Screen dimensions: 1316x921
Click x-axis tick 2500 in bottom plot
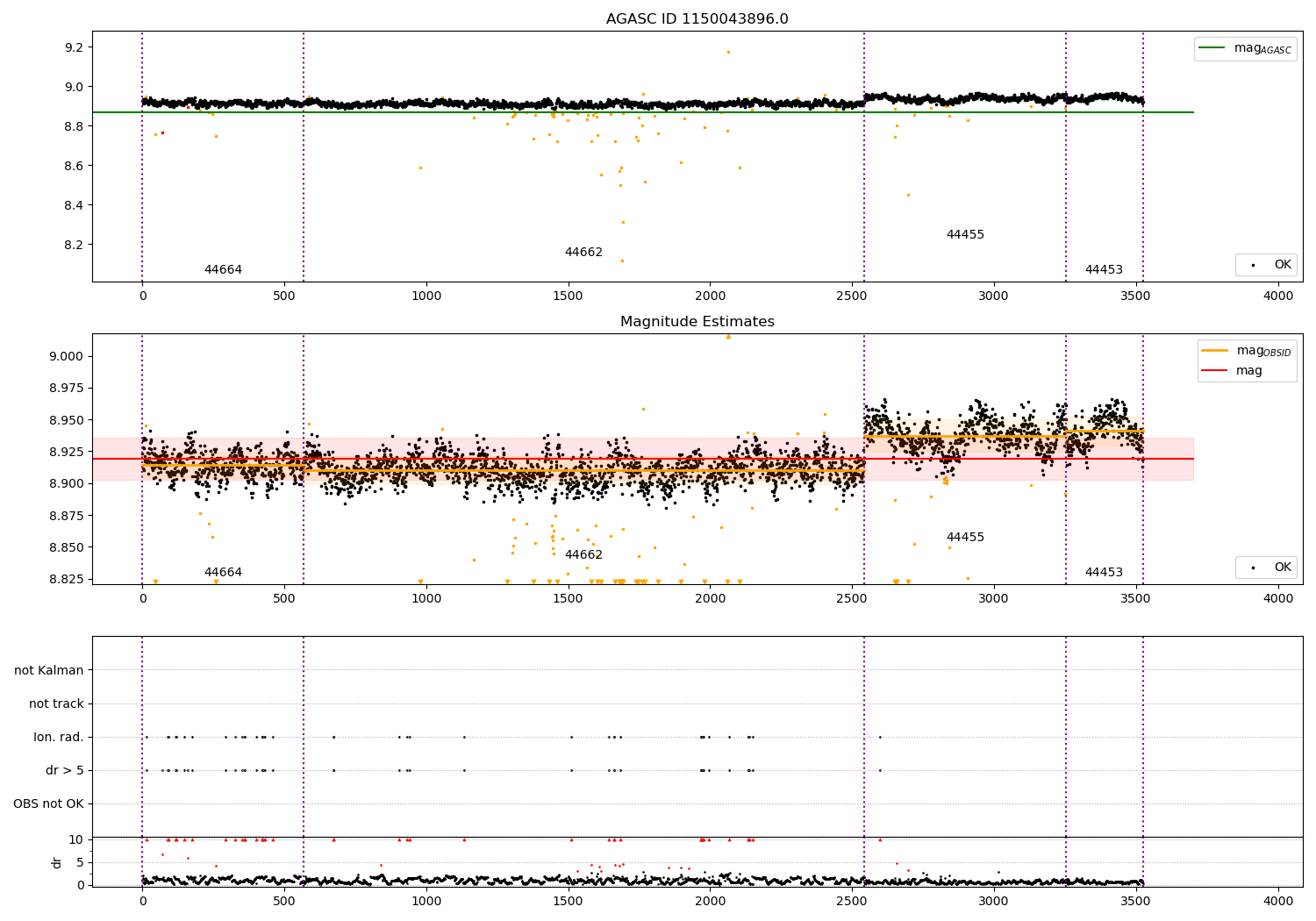[x=852, y=902]
